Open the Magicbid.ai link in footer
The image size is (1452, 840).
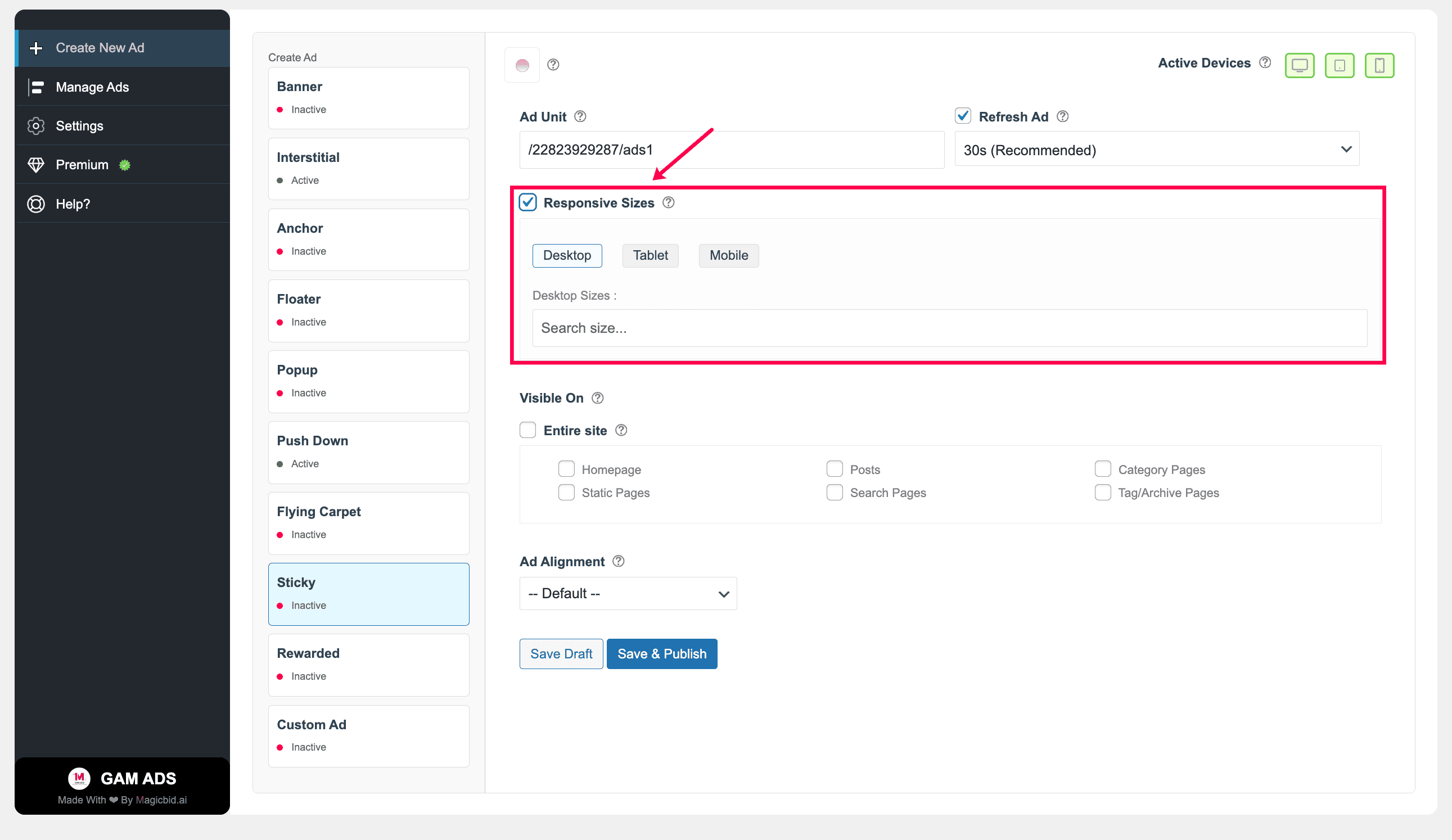click(161, 800)
